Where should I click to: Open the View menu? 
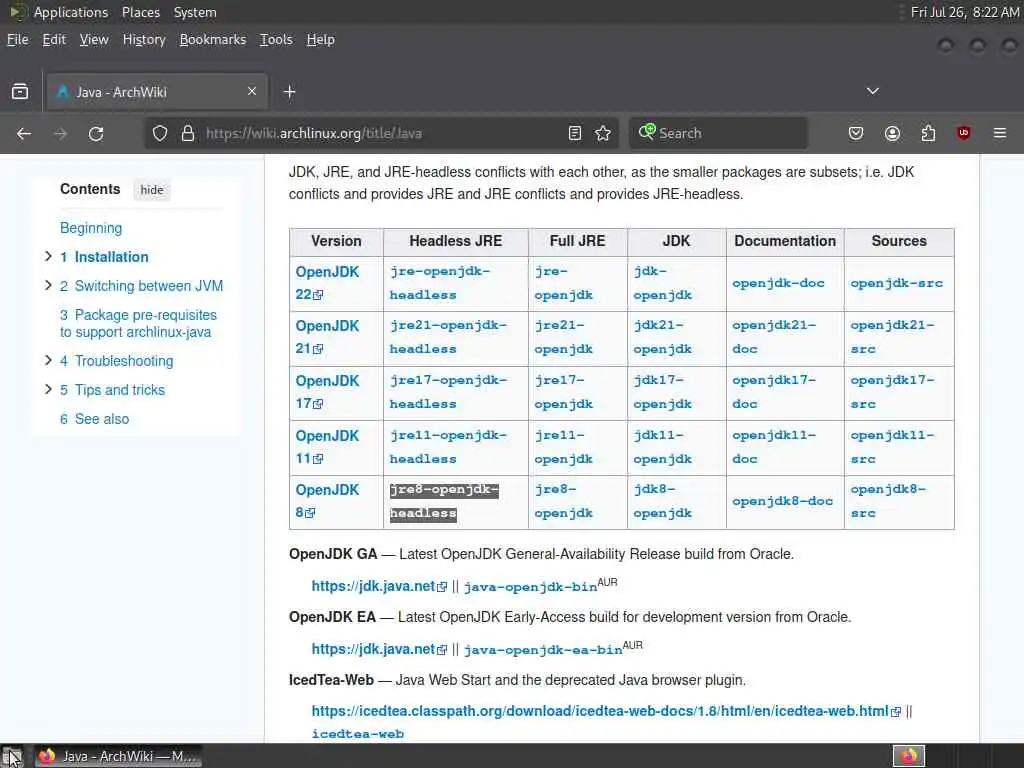click(94, 39)
